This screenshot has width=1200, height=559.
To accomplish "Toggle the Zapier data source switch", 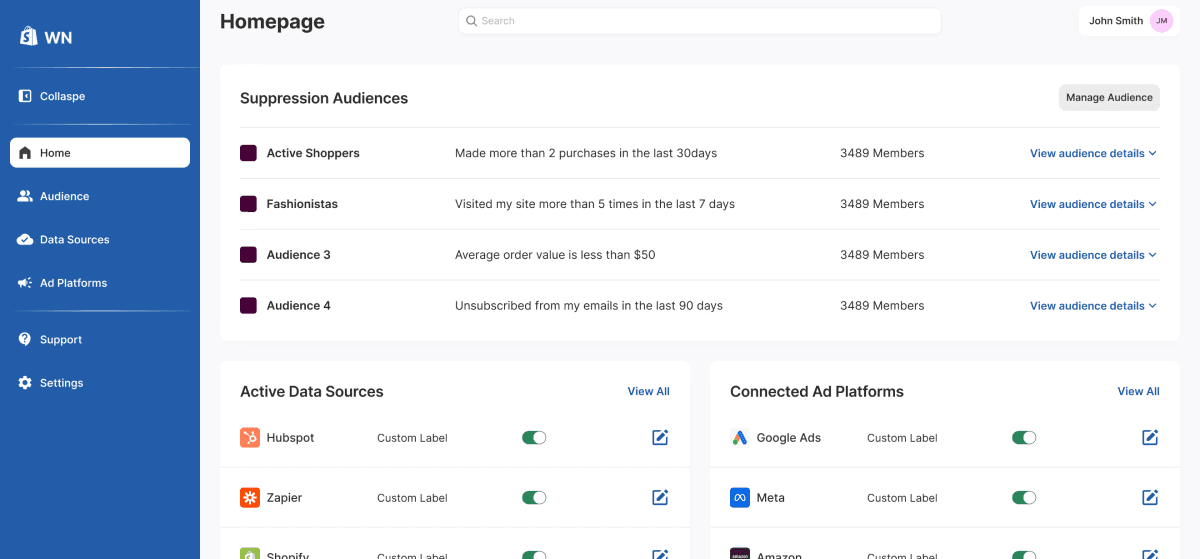I will (534, 498).
